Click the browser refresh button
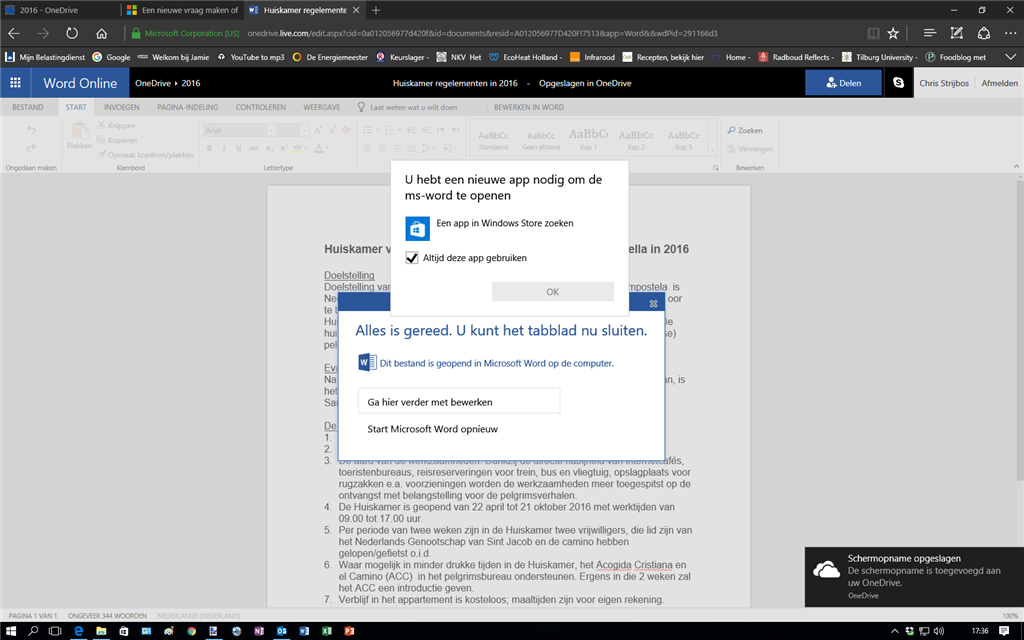This screenshot has width=1024, height=640. pos(72,33)
